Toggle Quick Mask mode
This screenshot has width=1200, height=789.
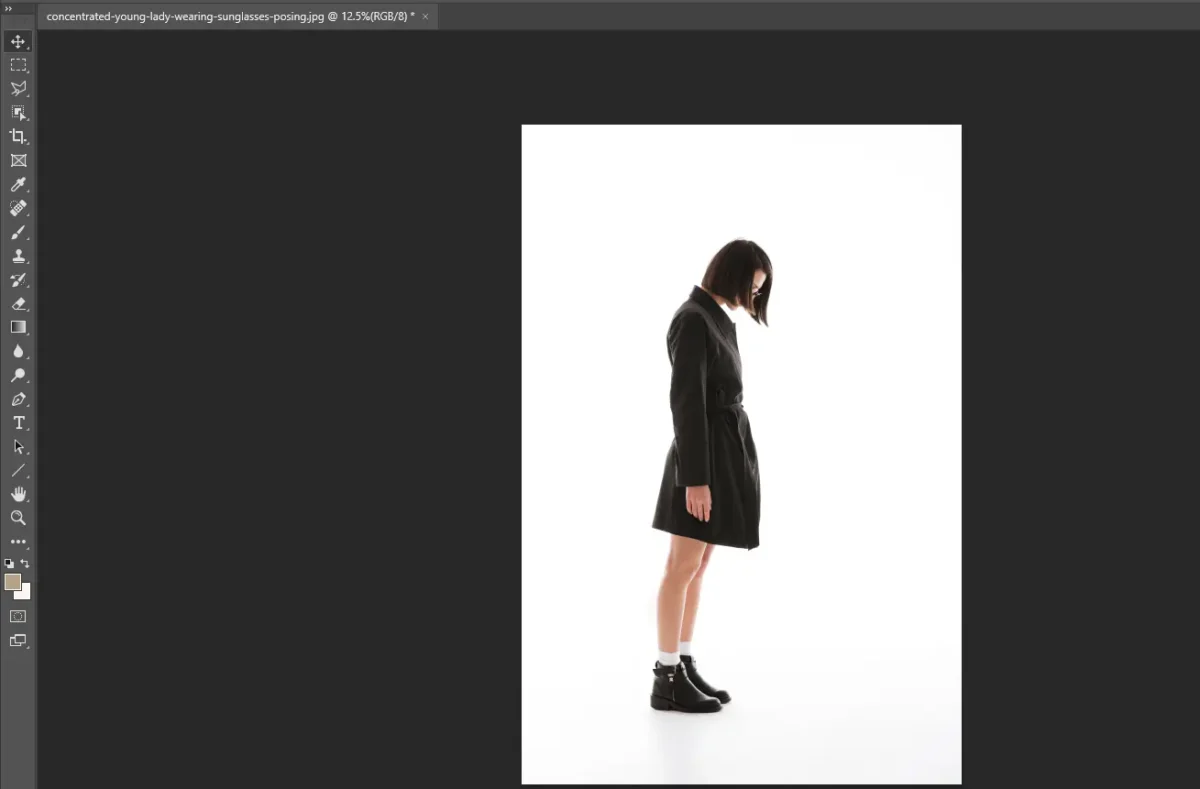(18, 617)
